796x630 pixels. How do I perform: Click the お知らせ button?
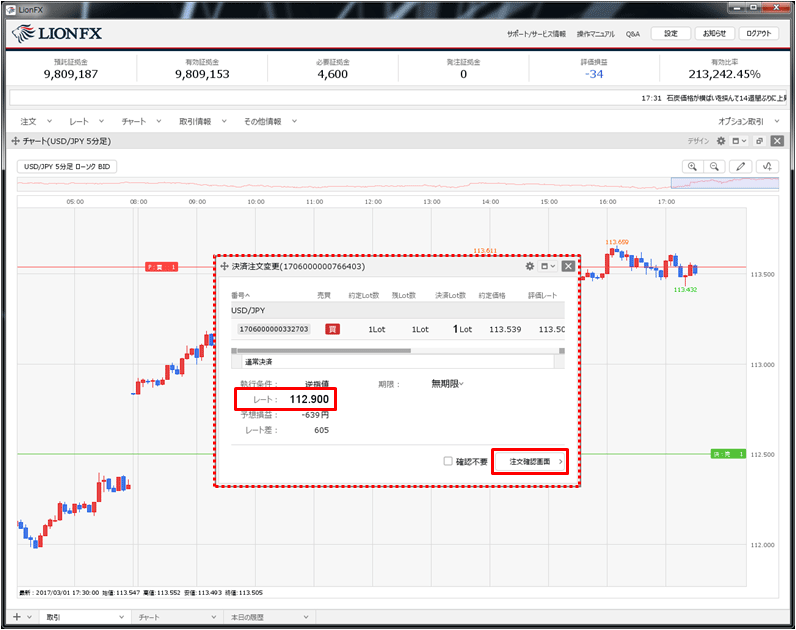[714, 34]
